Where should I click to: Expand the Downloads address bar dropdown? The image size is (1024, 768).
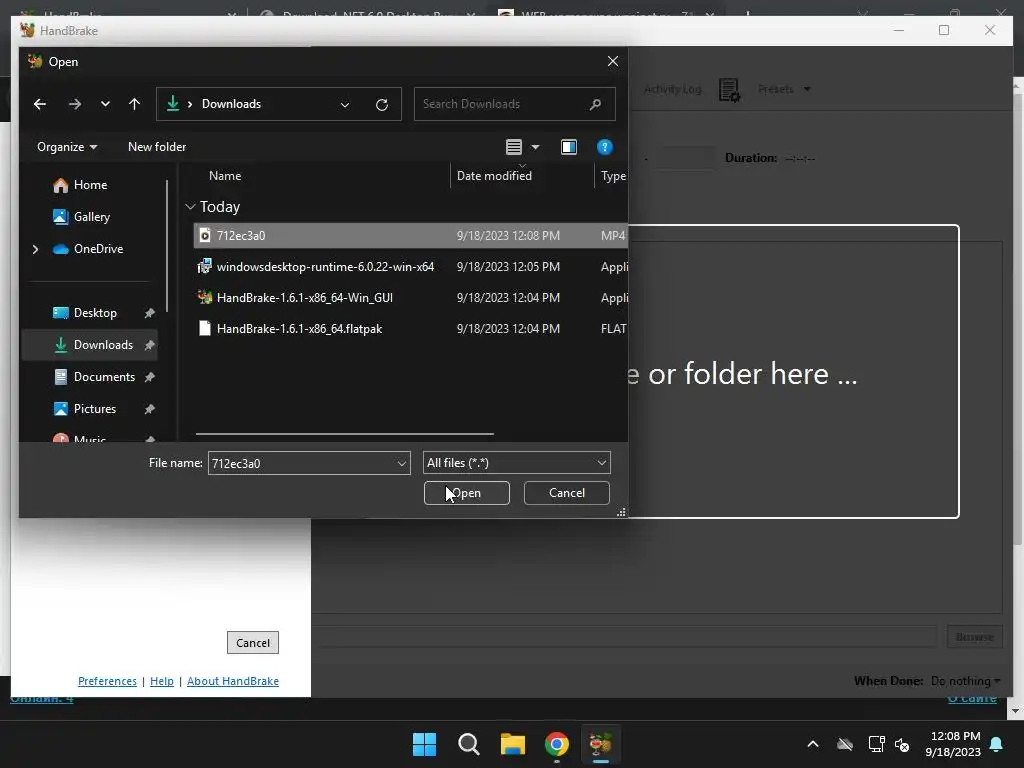coord(345,104)
